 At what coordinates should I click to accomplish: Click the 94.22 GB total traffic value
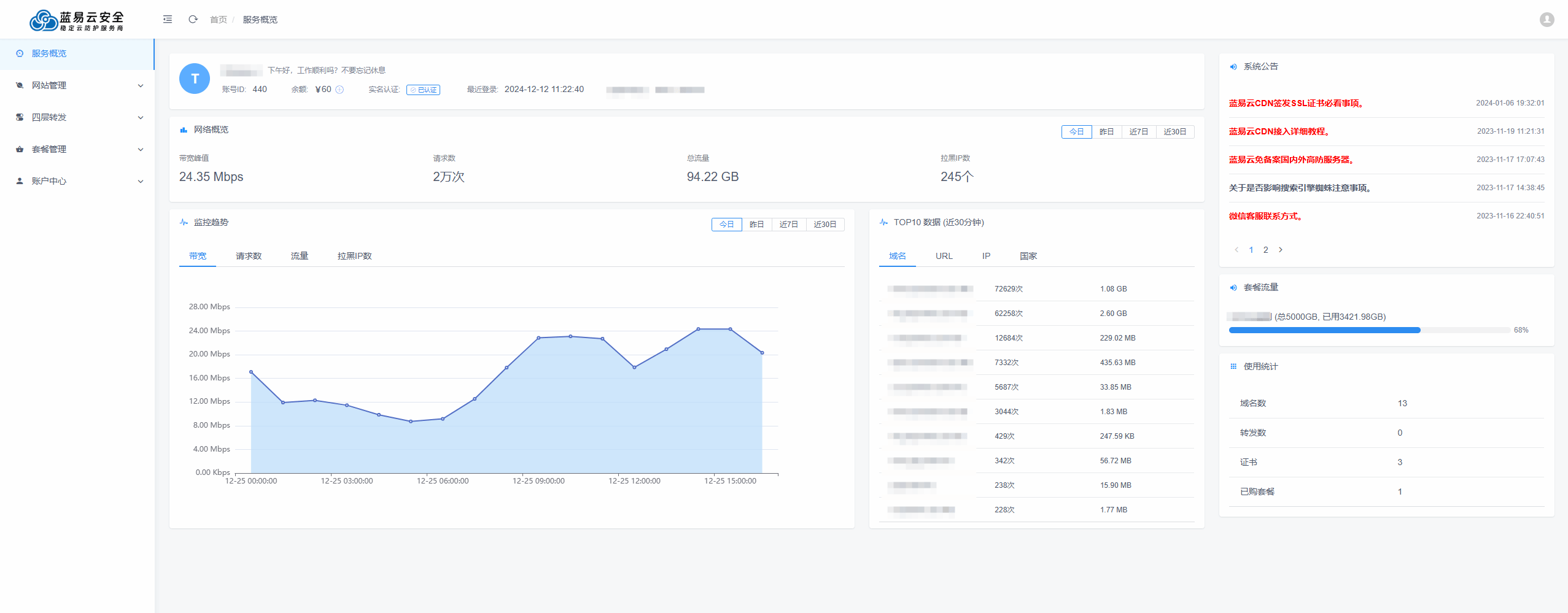712,177
